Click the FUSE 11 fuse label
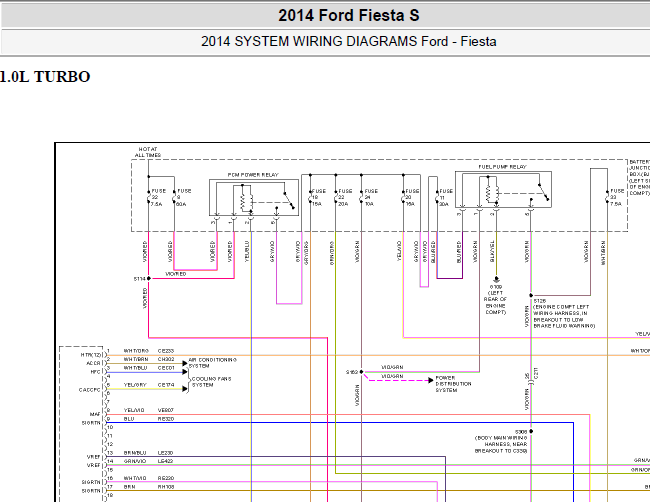The height and width of the screenshot is (502, 650). (x=446, y=198)
